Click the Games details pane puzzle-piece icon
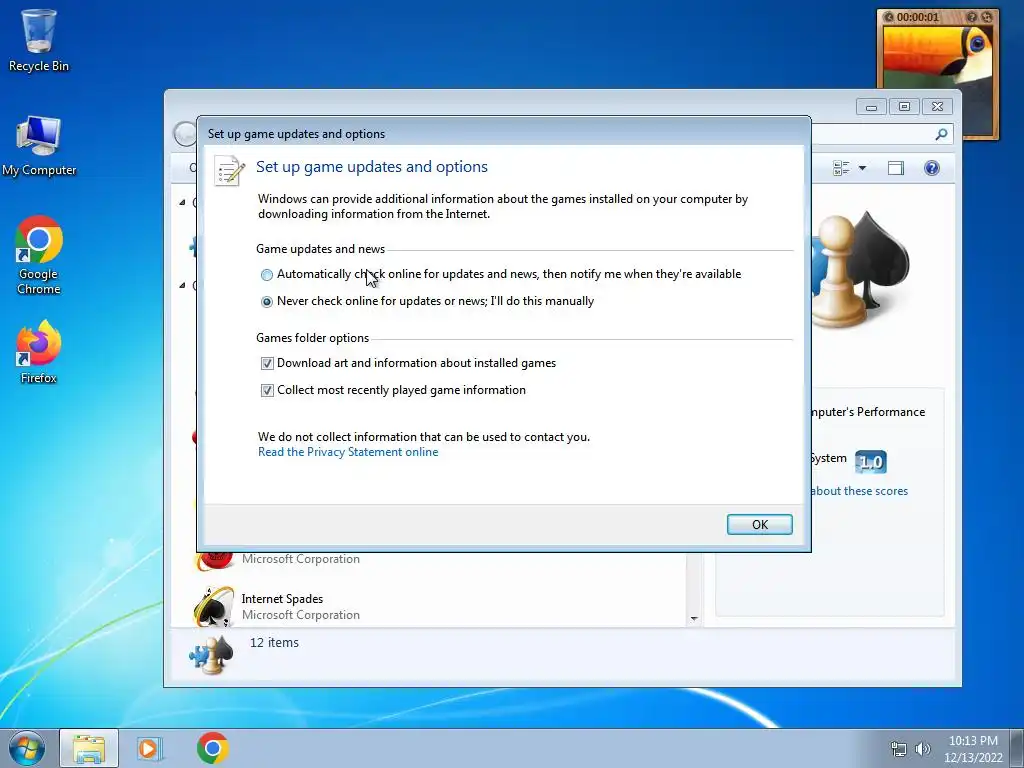Viewport: 1024px width, 768px height. coord(212,655)
